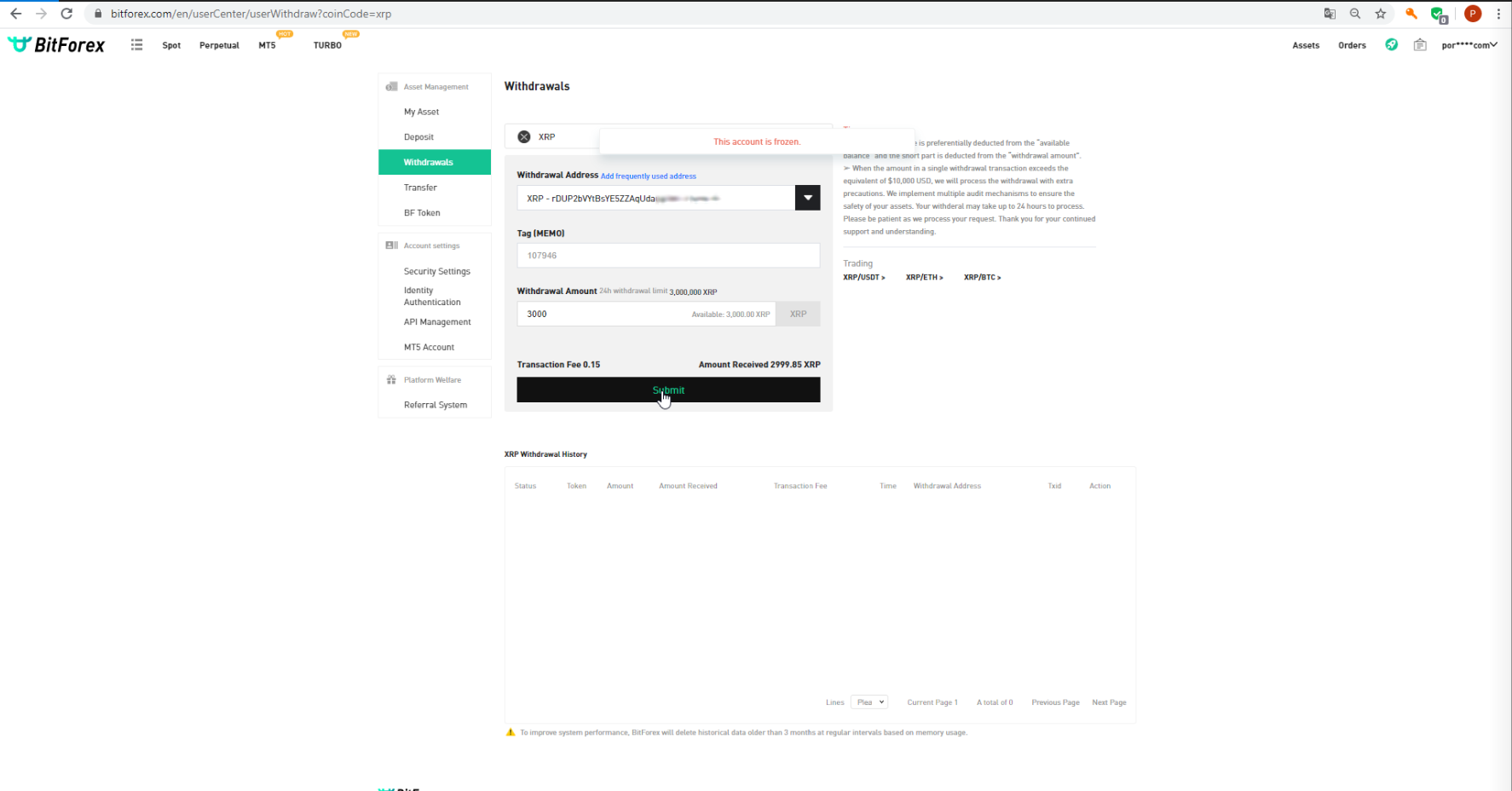Click Add frequently used address link
This screenshot has width=1512, height=791.
pyautogui.click(x=648, y=176)
